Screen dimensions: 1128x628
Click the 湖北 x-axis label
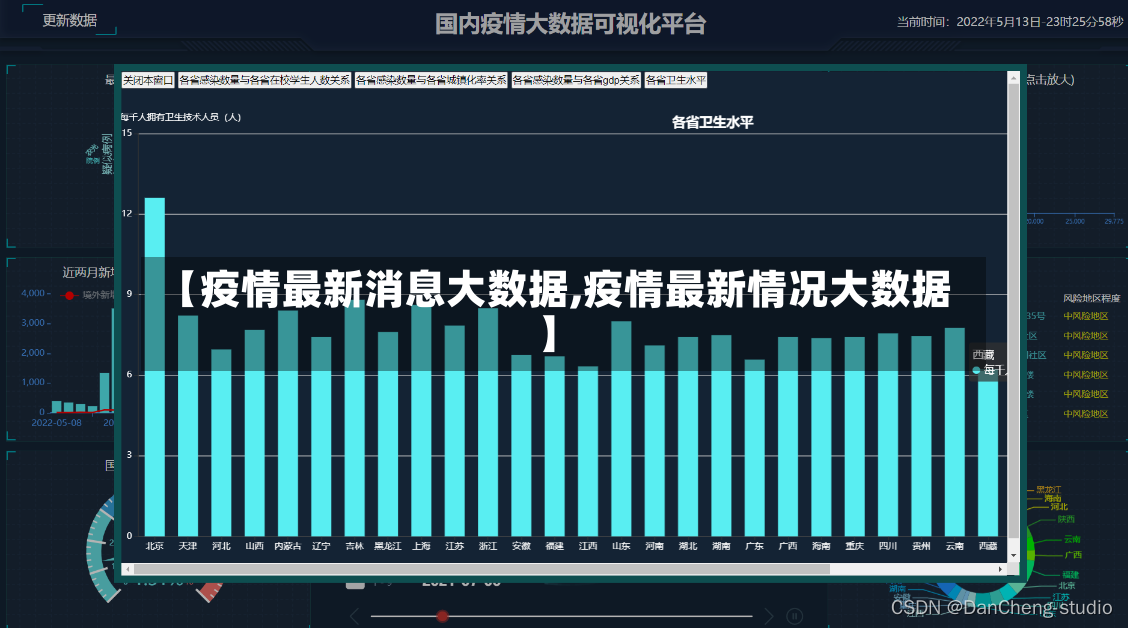[x=688, y=547]
